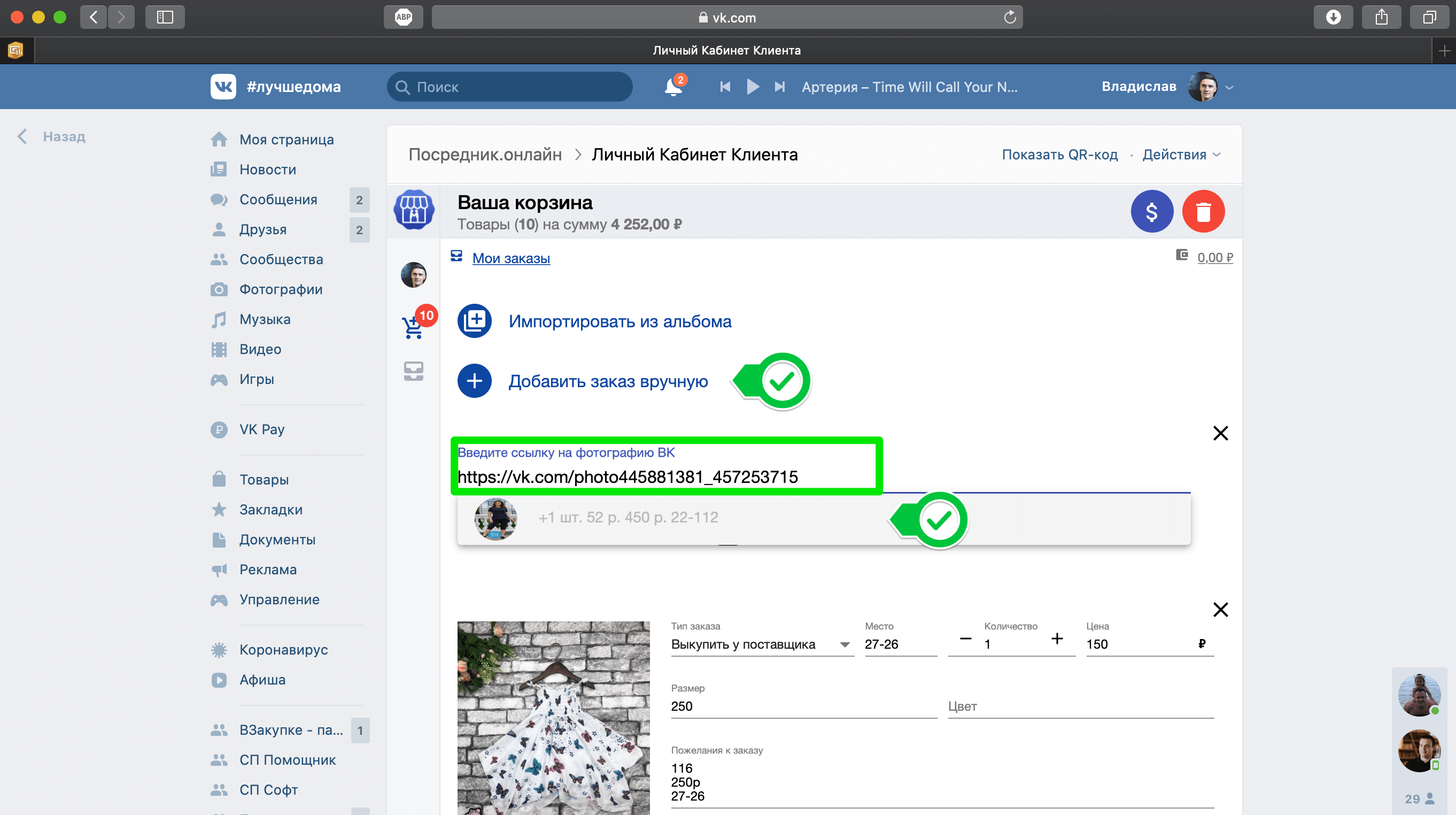Toggle the Safari sidebar button

[165, 18]
